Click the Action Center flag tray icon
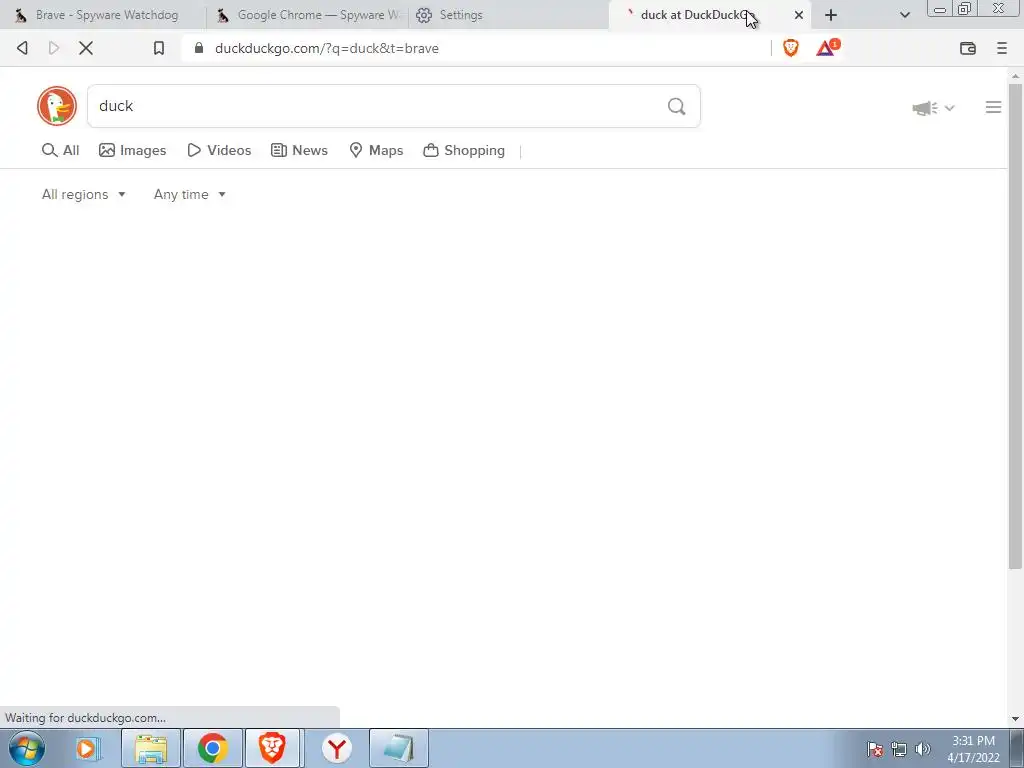This screenshot has width=1024, height=768. tap(875, 749)
